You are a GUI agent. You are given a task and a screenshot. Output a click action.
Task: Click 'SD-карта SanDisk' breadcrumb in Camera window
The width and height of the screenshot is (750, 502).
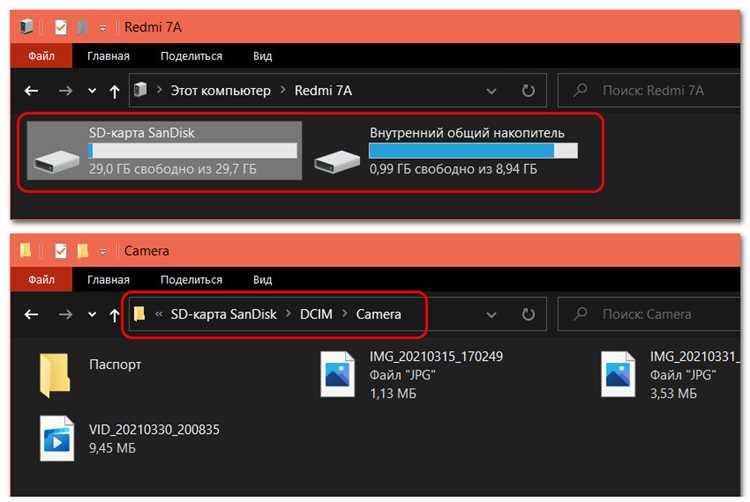click(x=223, y=314)
